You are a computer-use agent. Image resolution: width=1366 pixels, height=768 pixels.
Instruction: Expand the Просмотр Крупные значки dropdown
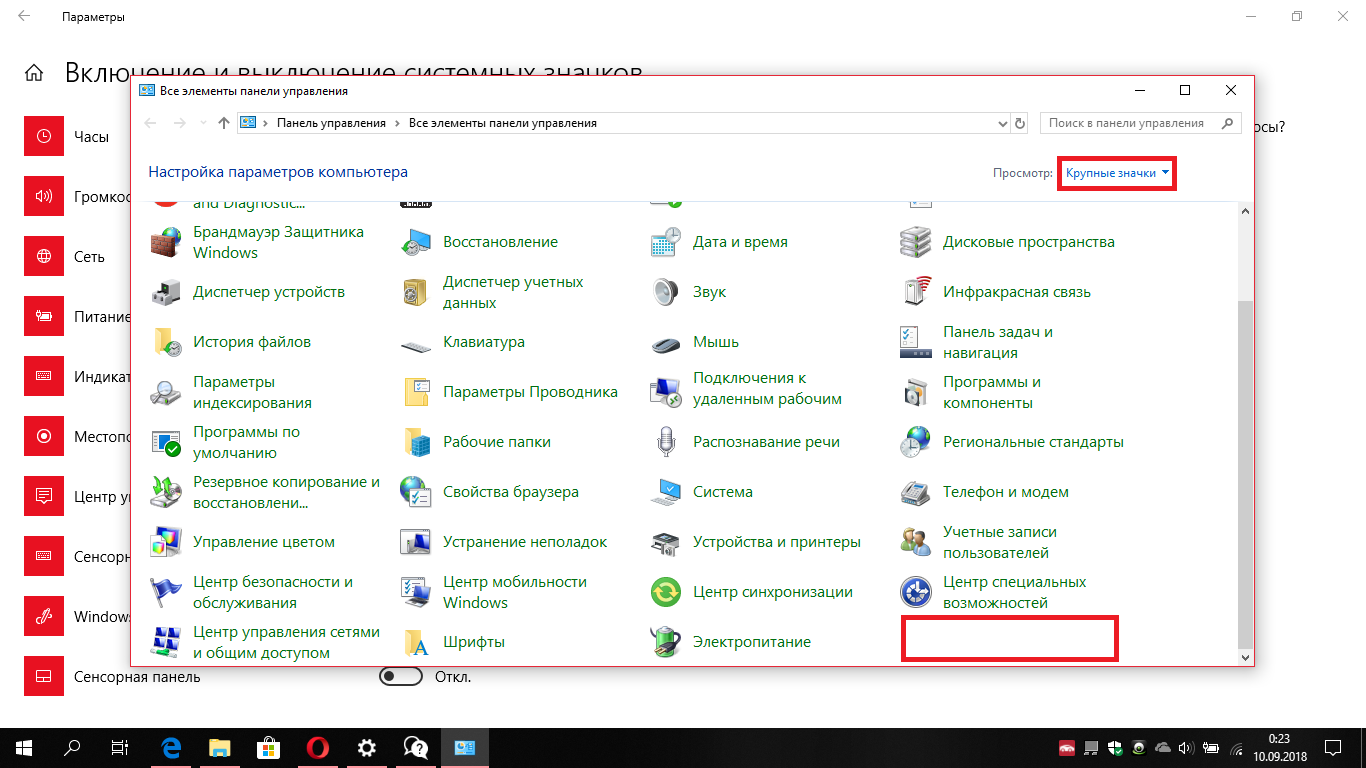tap(1117, 173)
